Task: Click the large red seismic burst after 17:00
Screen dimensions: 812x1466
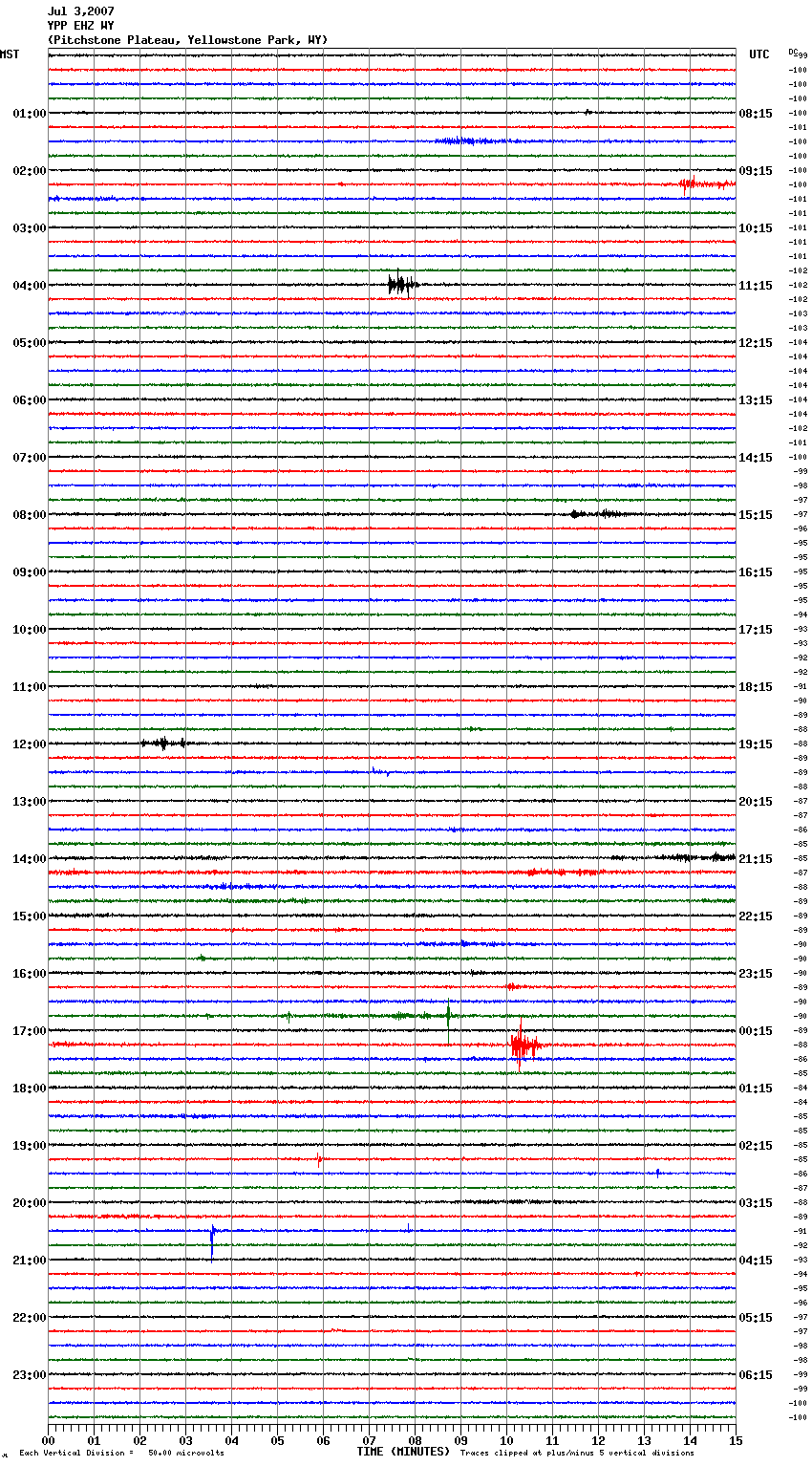Action: [525, 1045]
